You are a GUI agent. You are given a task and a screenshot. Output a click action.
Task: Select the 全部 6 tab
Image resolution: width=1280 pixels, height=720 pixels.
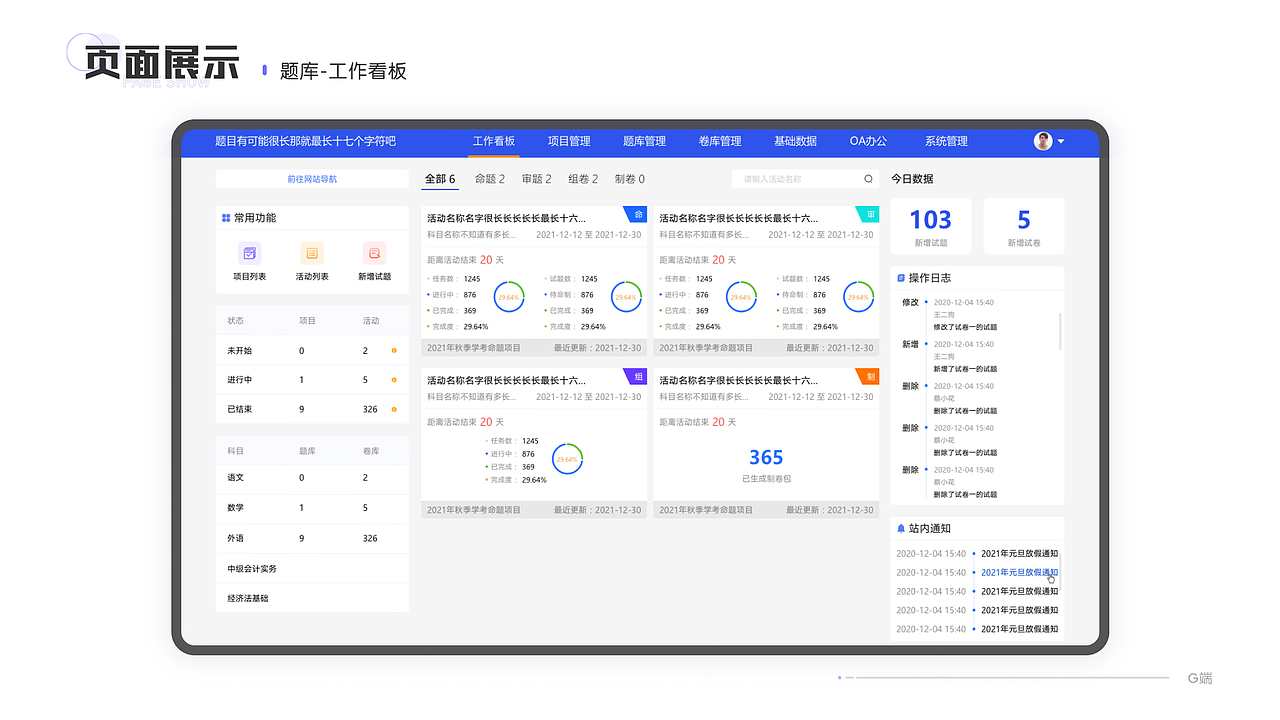point(440,179)
